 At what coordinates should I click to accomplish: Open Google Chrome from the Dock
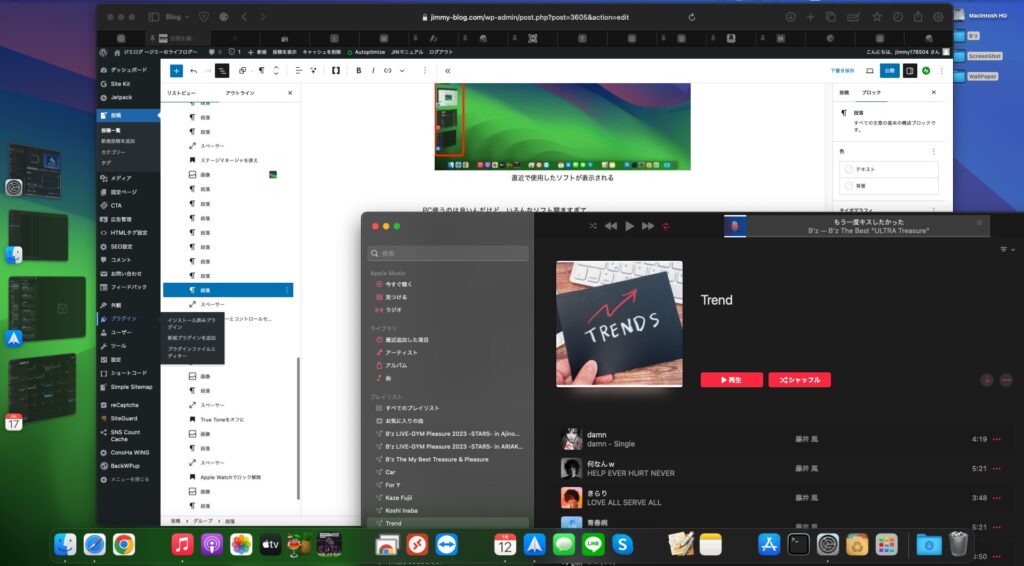(124, 544)
